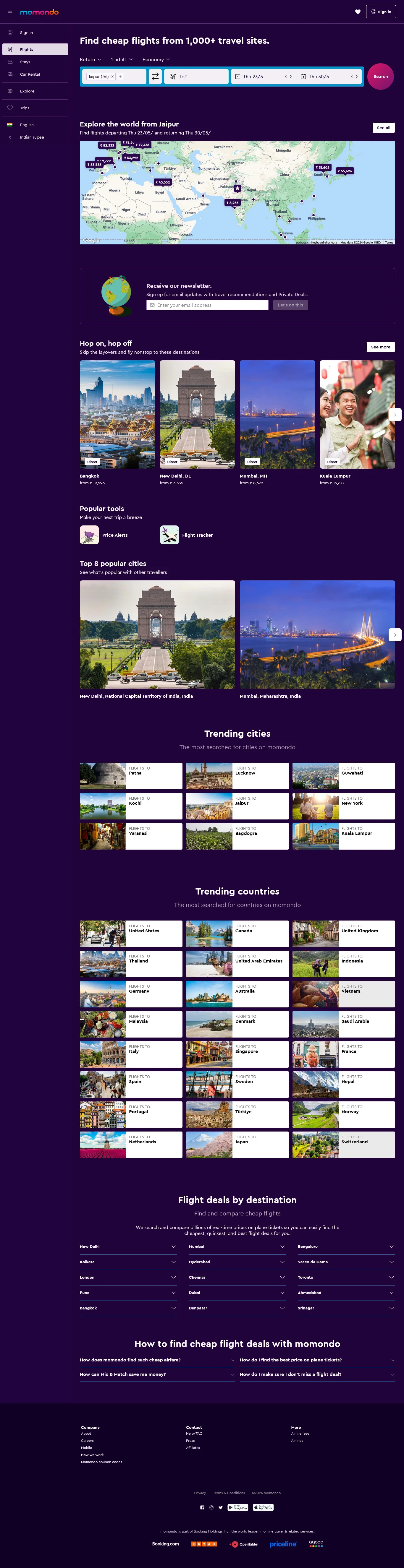Screen dimensions: 404x1568
Task: Open the Privacy footer link
Action: [x=200, y=1493]
